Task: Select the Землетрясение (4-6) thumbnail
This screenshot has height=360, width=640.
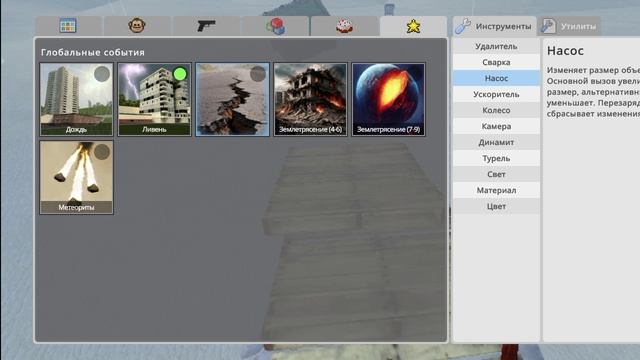Action: click(x=311, y=99)
